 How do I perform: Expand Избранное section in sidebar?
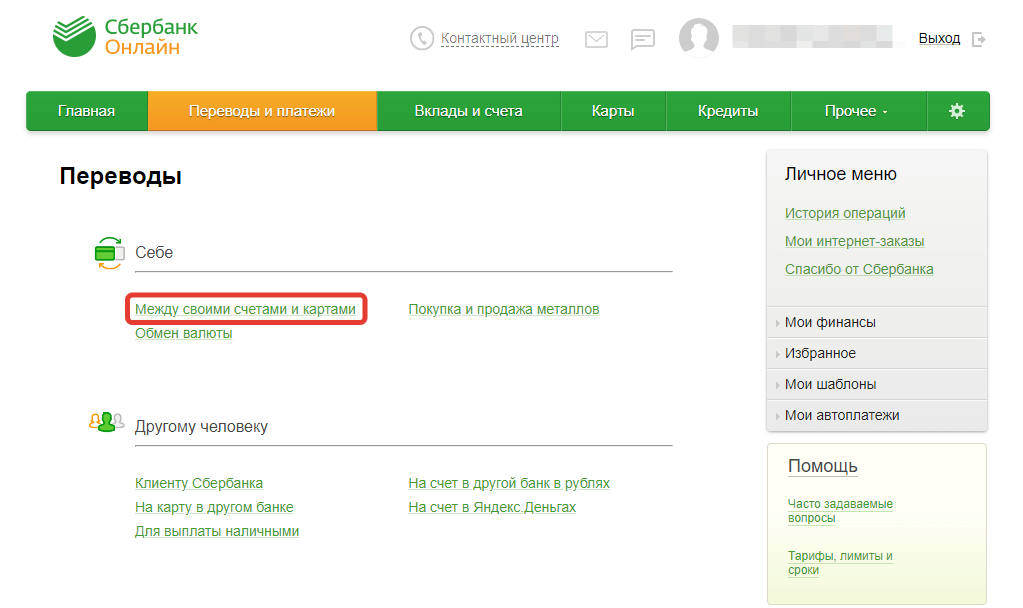coord(820,353)
